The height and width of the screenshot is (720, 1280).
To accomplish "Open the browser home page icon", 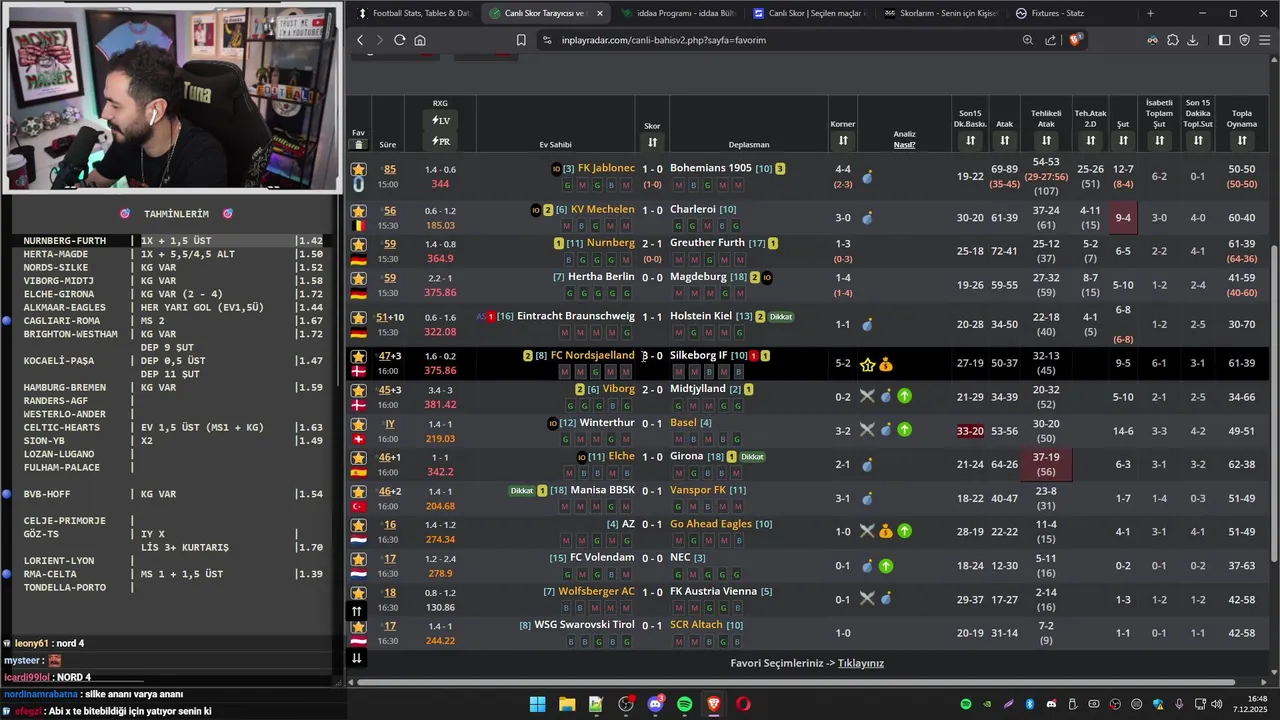I will point(420,40).
